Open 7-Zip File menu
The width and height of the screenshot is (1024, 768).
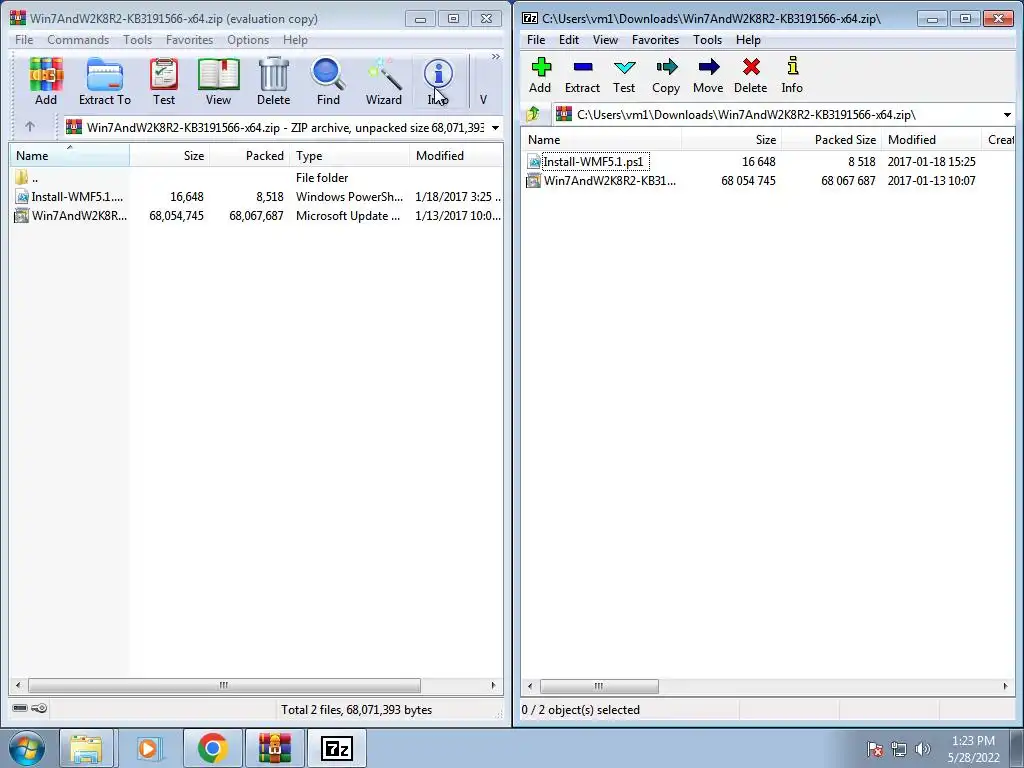click(536, 40)
